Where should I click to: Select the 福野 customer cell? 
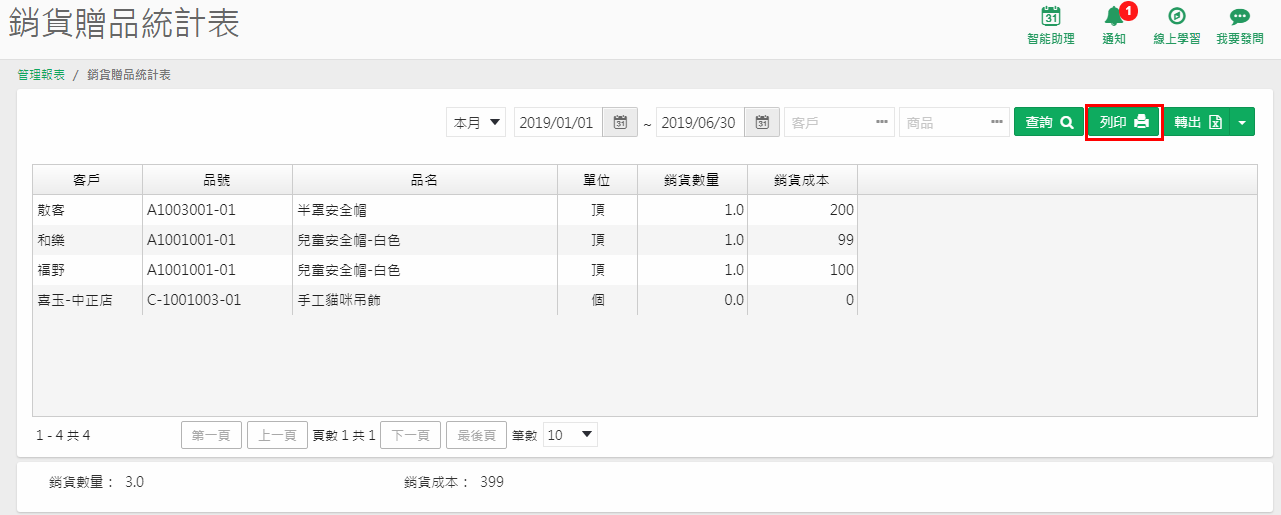point(87,270)
